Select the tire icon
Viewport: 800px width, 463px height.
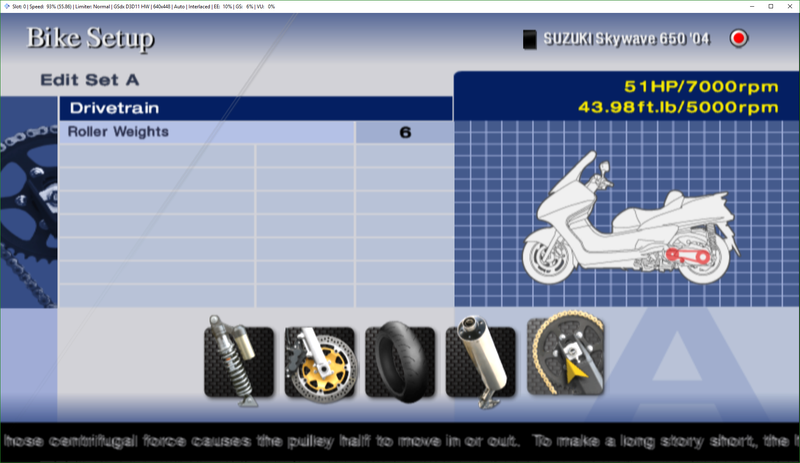pyautogui.click(x=400, y=361)
